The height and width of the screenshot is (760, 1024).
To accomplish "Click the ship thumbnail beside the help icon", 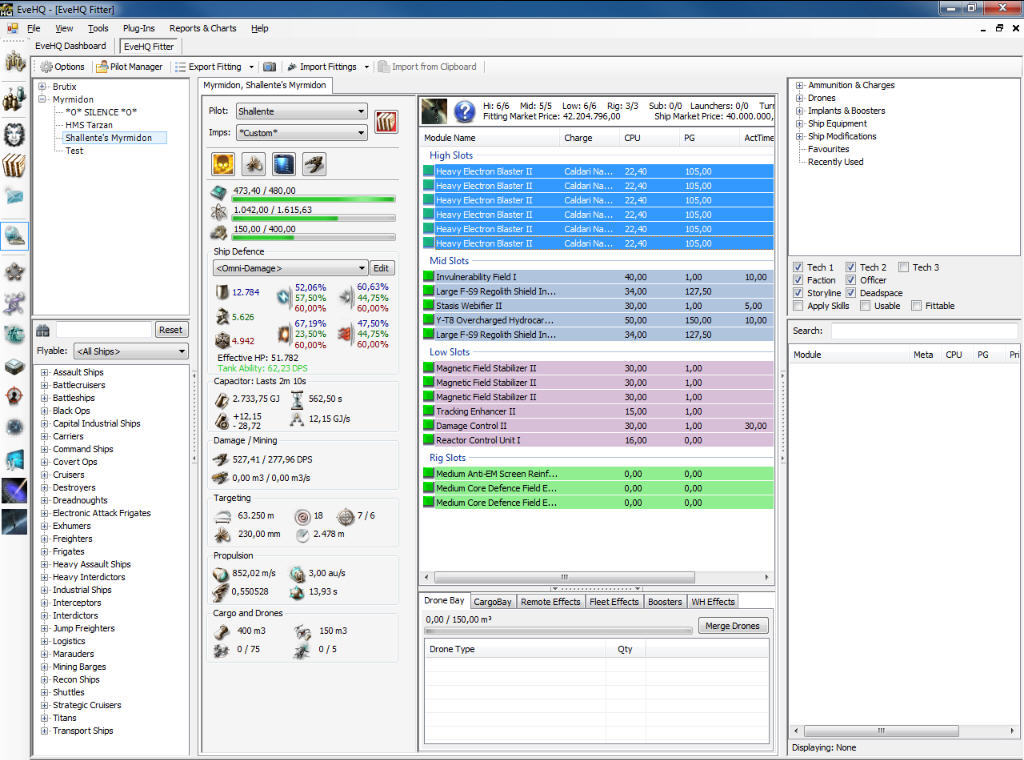I will pyautogui.click(x=434, y=111).
